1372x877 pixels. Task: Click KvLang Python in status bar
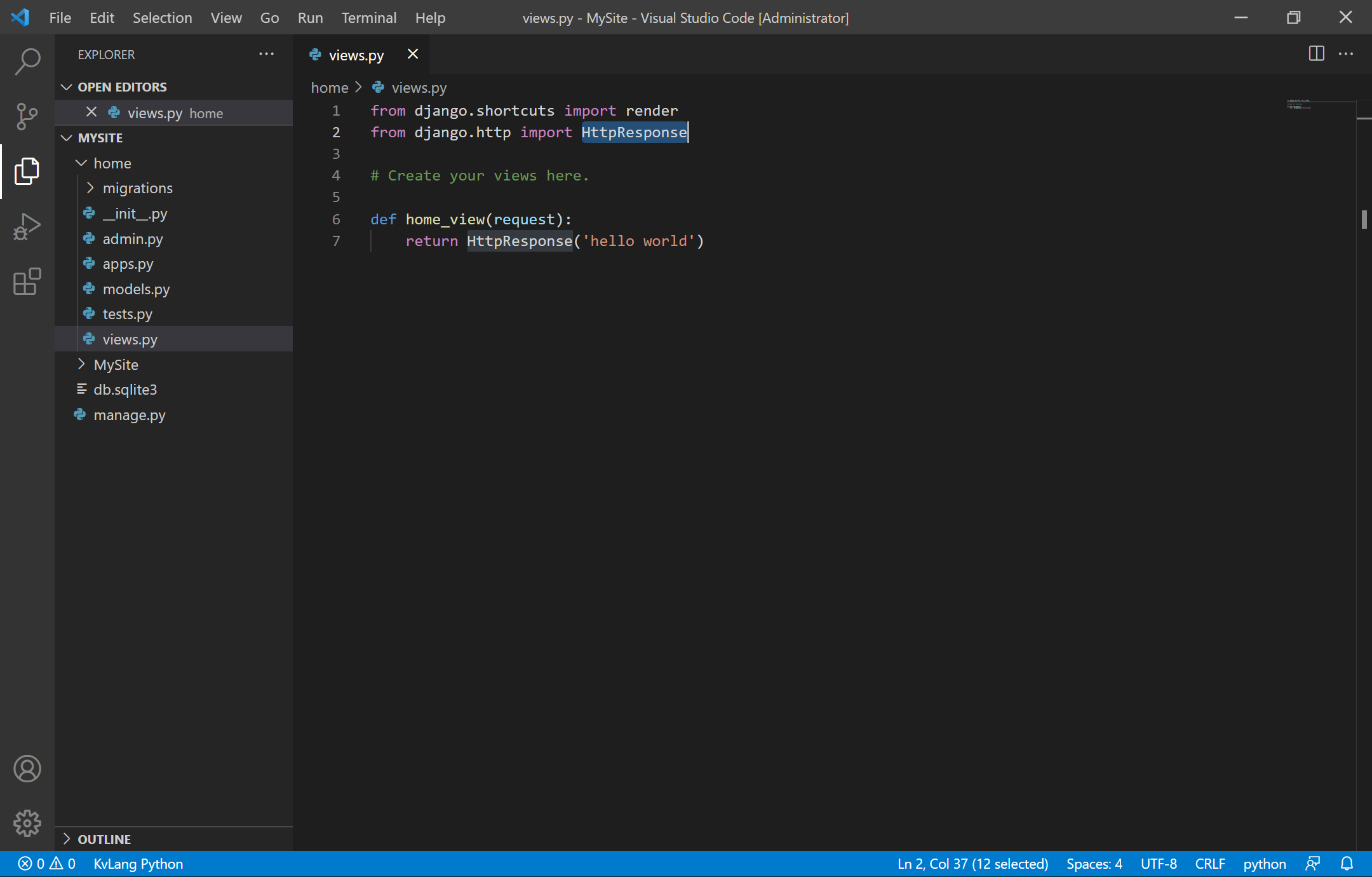tap(138, 864)
